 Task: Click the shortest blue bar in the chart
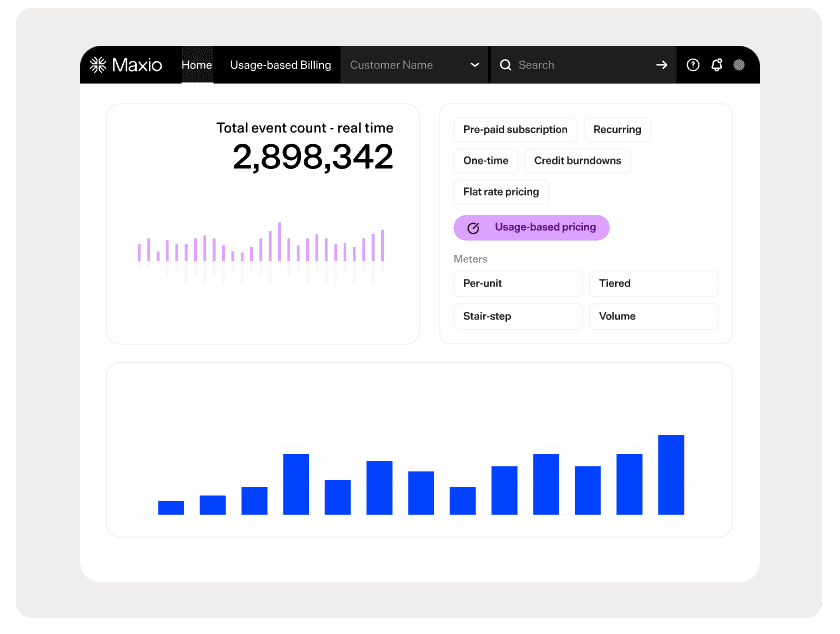[171, 508]
